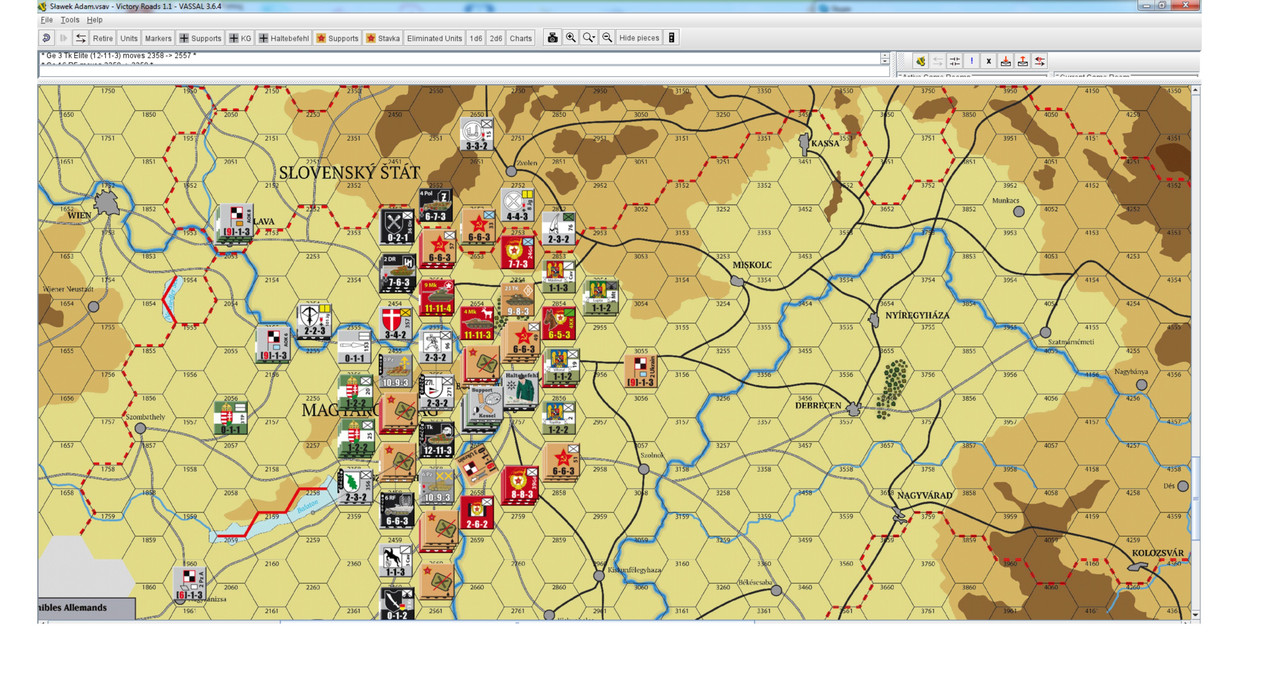Select the 0-1-1 Hungarian counter in hex 2056
Image resolution: width=1280 pixels, height=693 pixels.
[x=231, y=418]
